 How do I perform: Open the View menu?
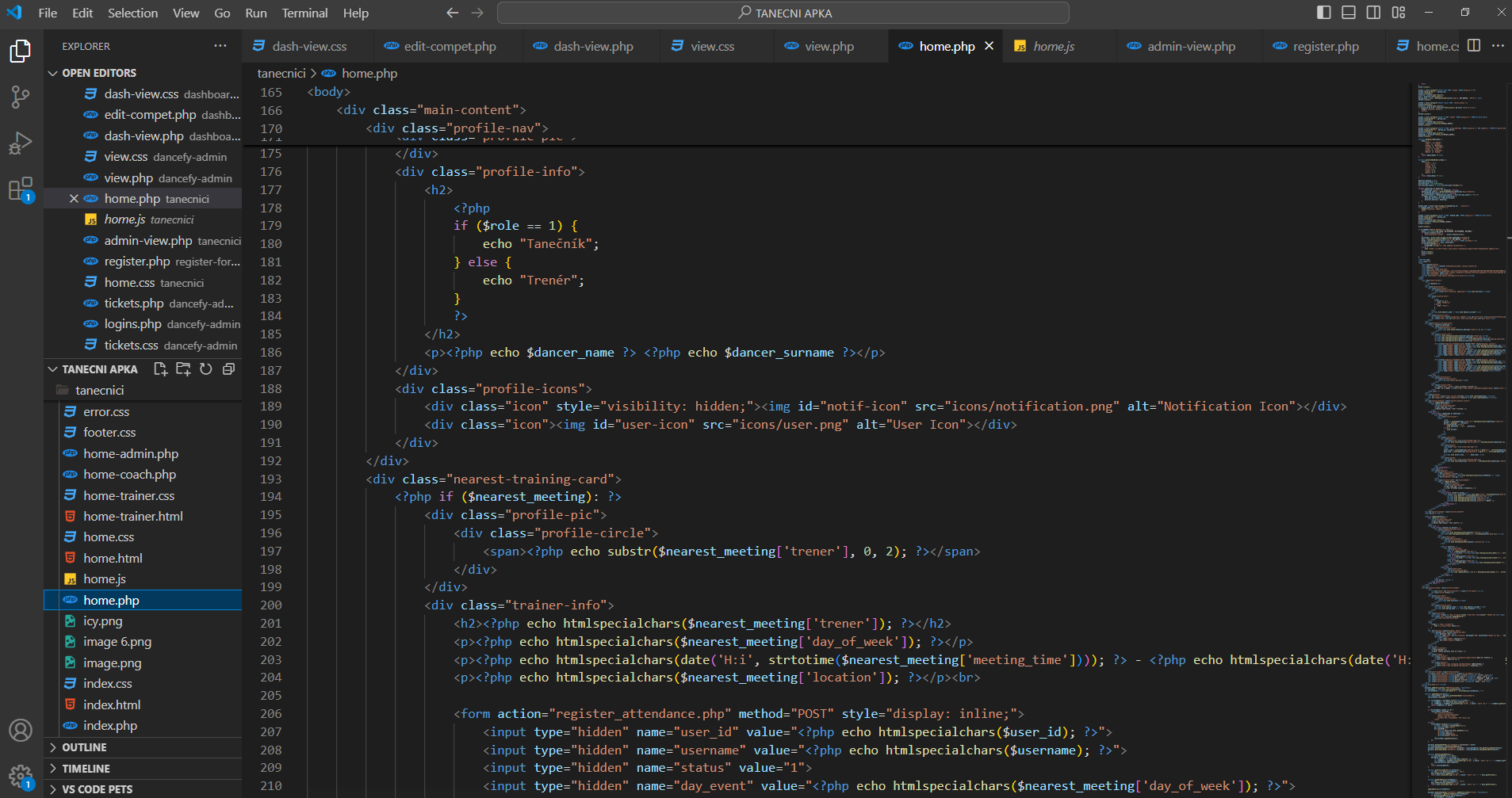click(x=186, y=13)
